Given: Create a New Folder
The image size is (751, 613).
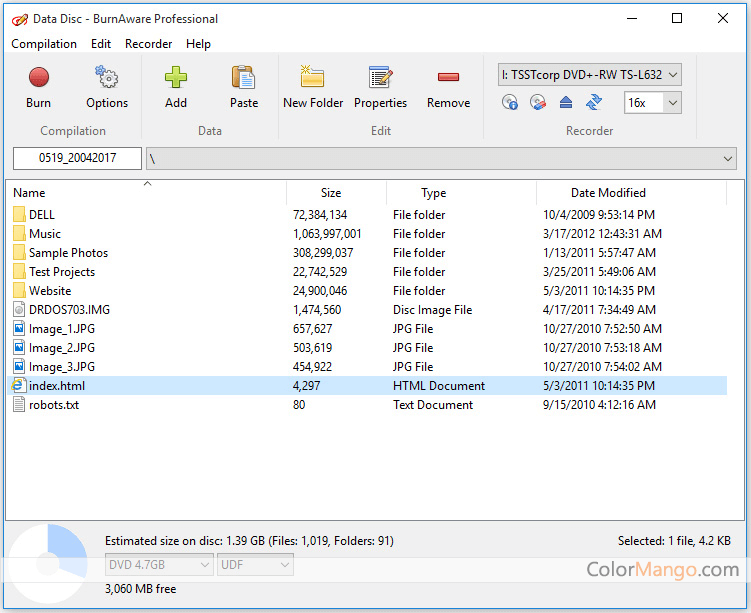Looking at the screenshot, I should coord(313,87).
